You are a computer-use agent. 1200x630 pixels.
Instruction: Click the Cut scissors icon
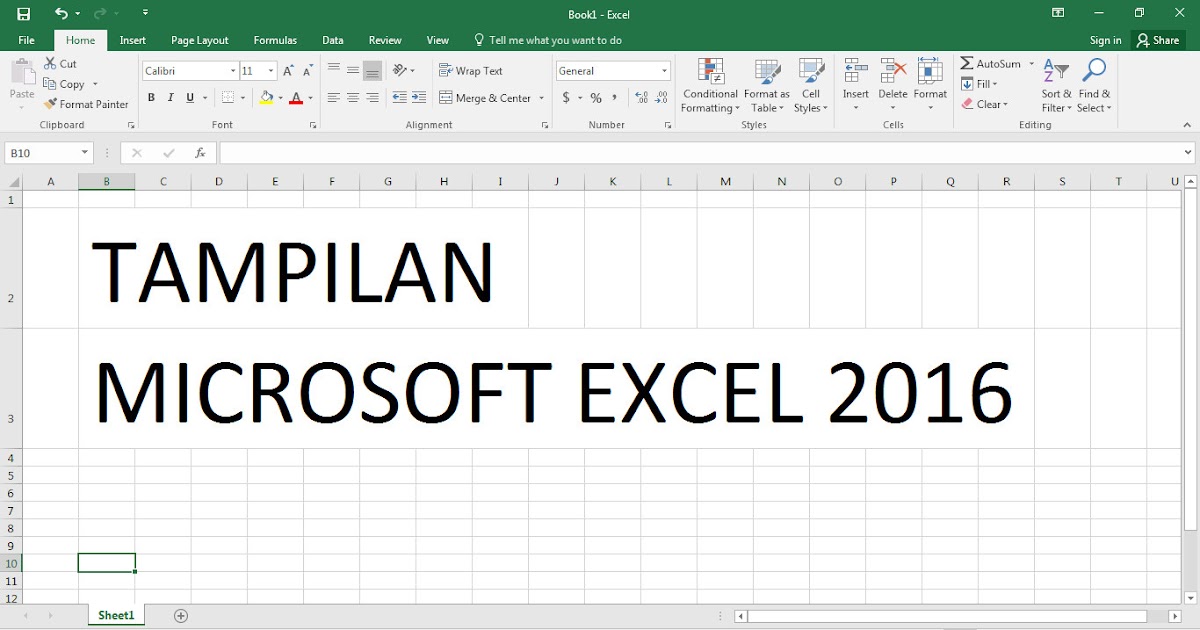pyautogui.click(x=50, y=64)
